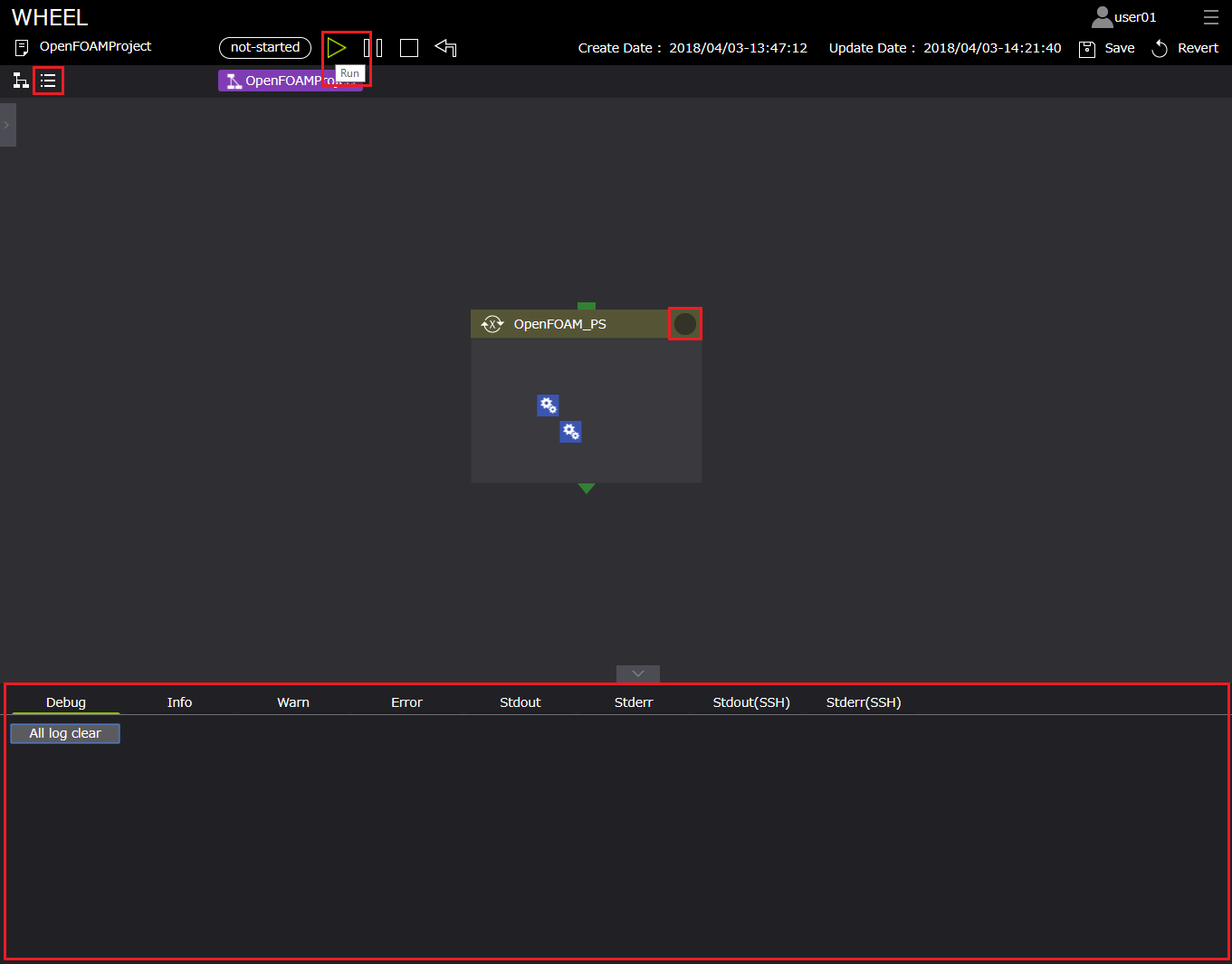Viewport: 1232px width, 964px height.
Task: Run the project with the play icon
Action: [337, 47]
